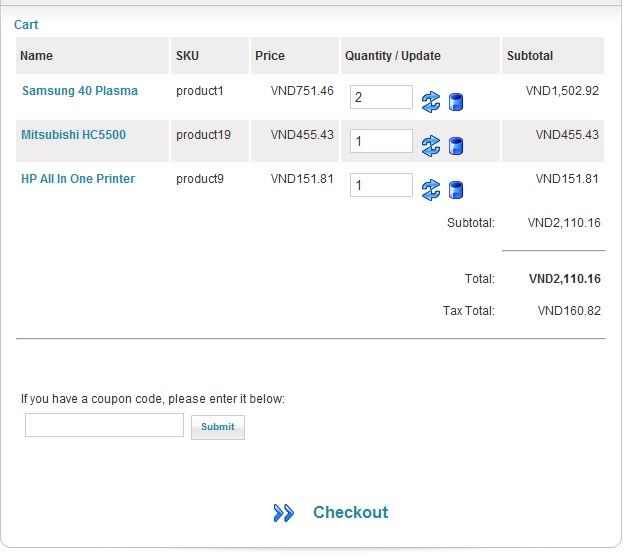Update quantity icon for Samsung 40 Plasma
The width and height of the screenshot is (635, 557).
click(x=430, y=102)
